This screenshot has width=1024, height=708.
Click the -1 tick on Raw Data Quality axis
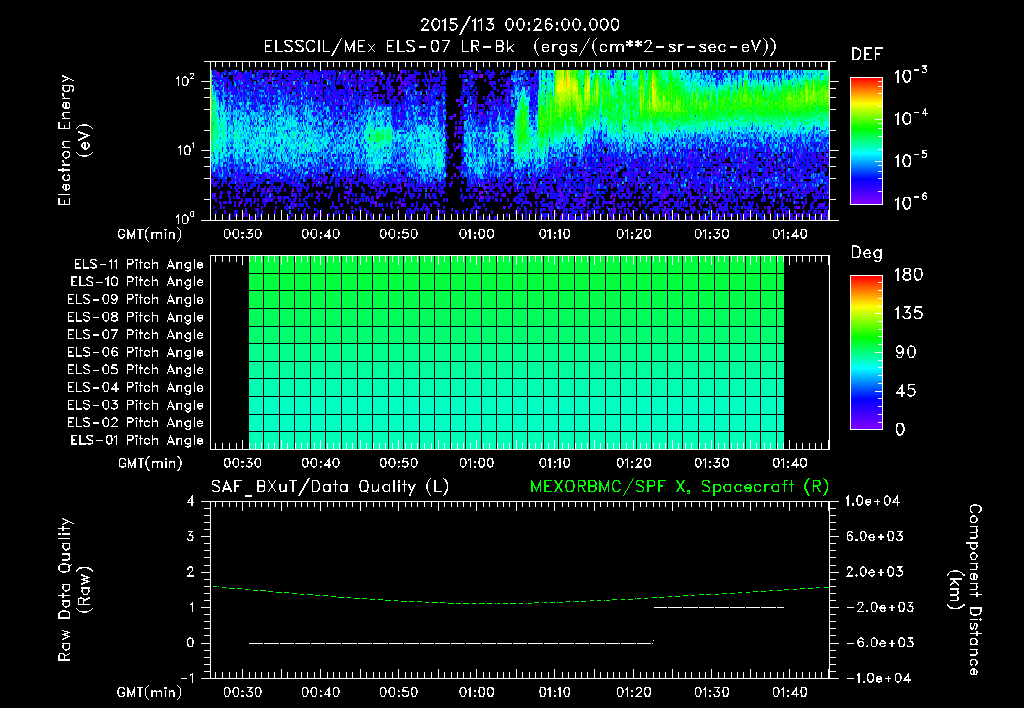tap(187, 678)
